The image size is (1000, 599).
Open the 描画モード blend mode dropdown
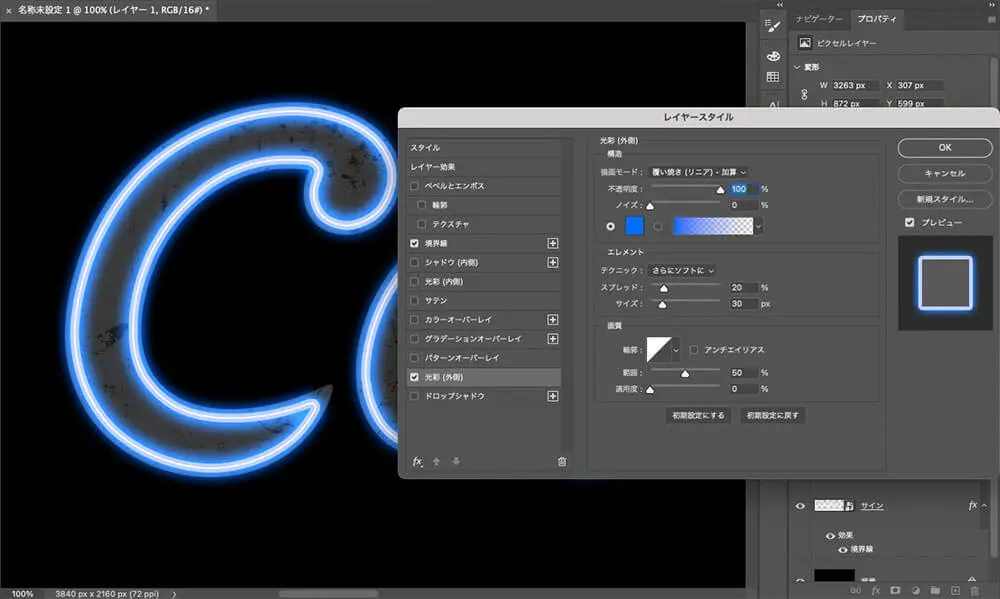(698, 173)
